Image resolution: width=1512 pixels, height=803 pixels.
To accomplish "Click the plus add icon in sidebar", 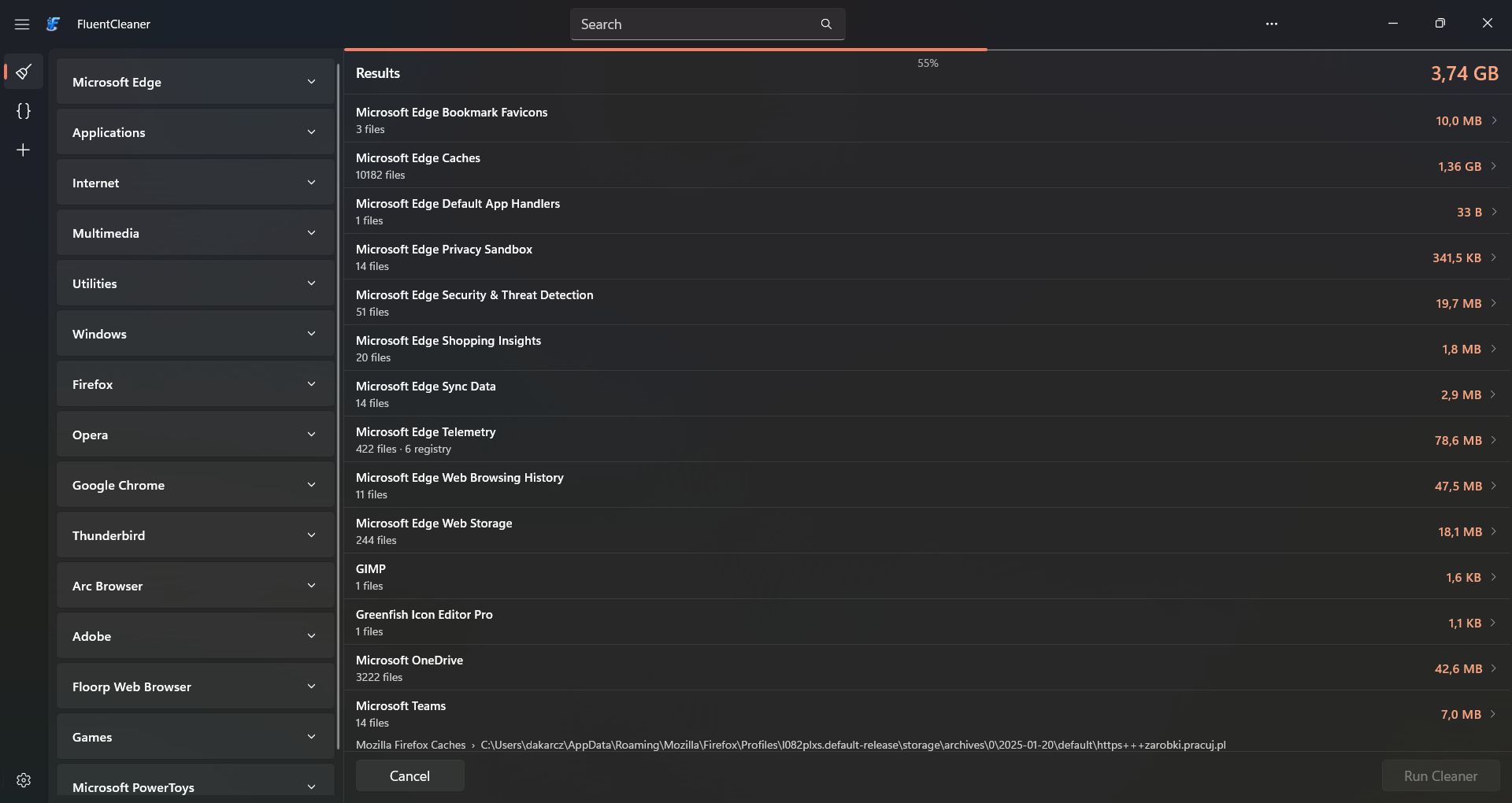I will pyautogui.click(x=24, y=150).
